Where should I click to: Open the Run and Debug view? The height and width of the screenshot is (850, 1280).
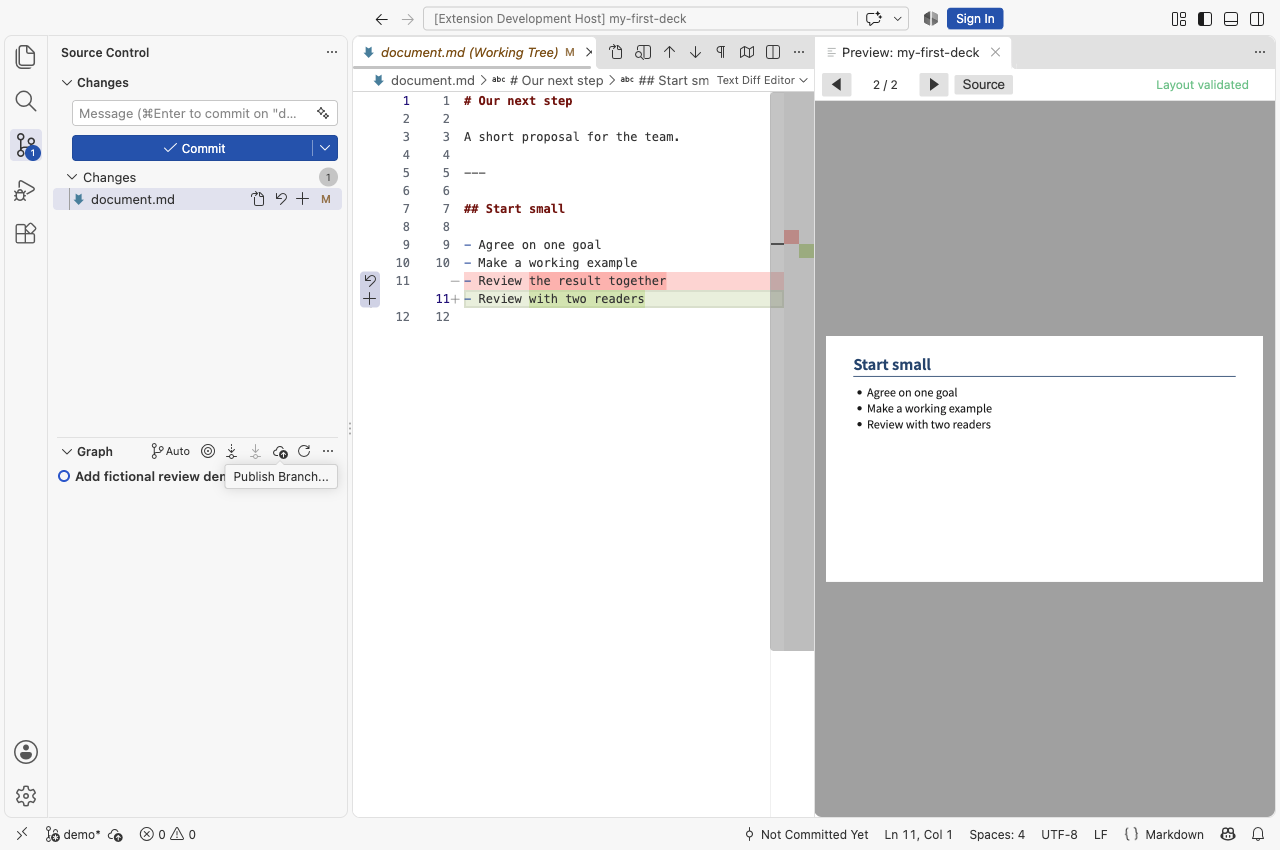26,190
